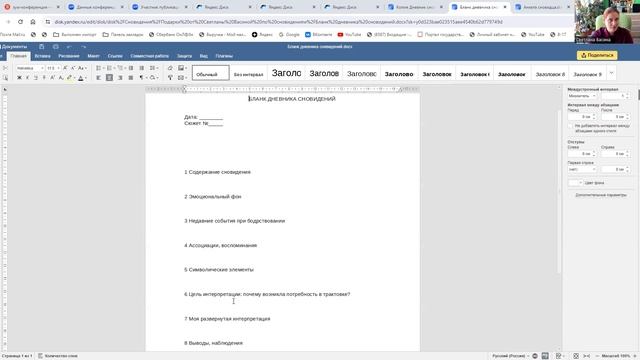Save the document using header save icon
This screenshot has height=360, width=640.
point(42,47)
